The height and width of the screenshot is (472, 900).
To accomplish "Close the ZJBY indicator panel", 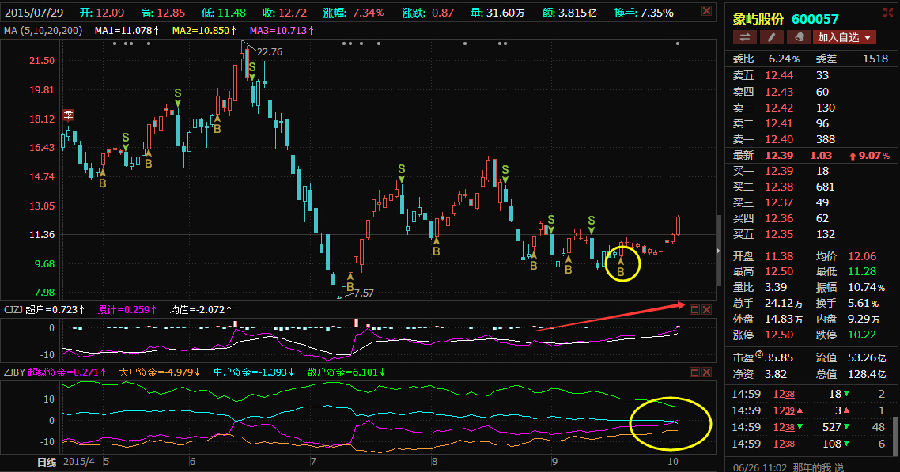I will 707,372.
